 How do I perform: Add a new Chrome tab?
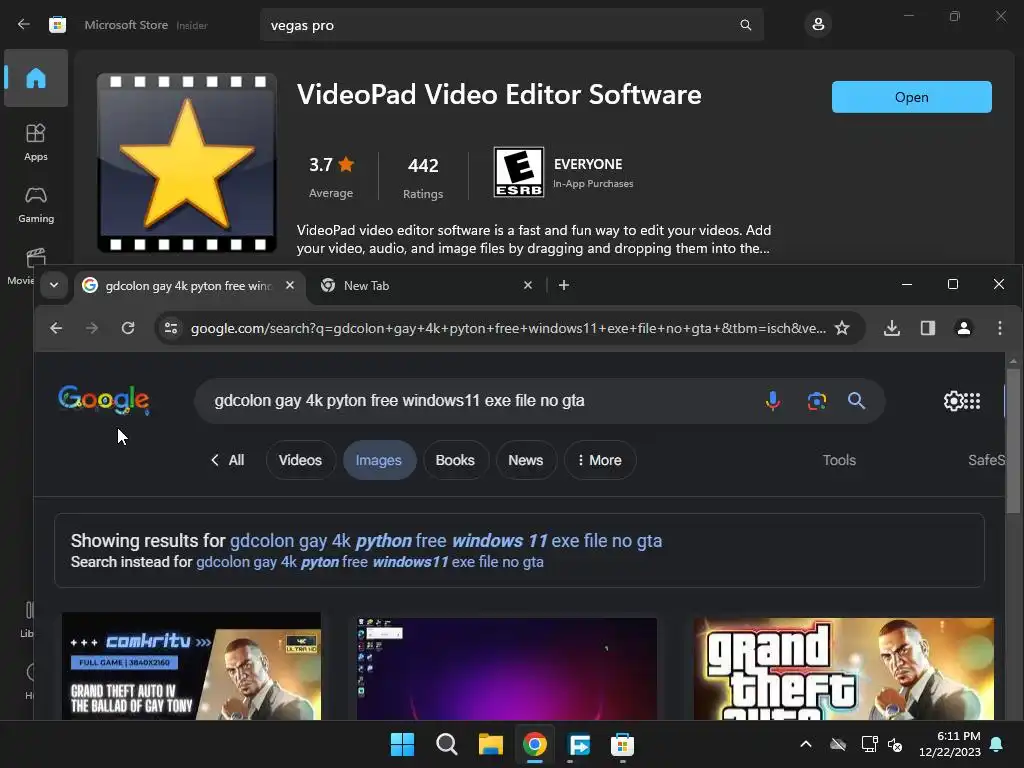[x=564, y=285]
